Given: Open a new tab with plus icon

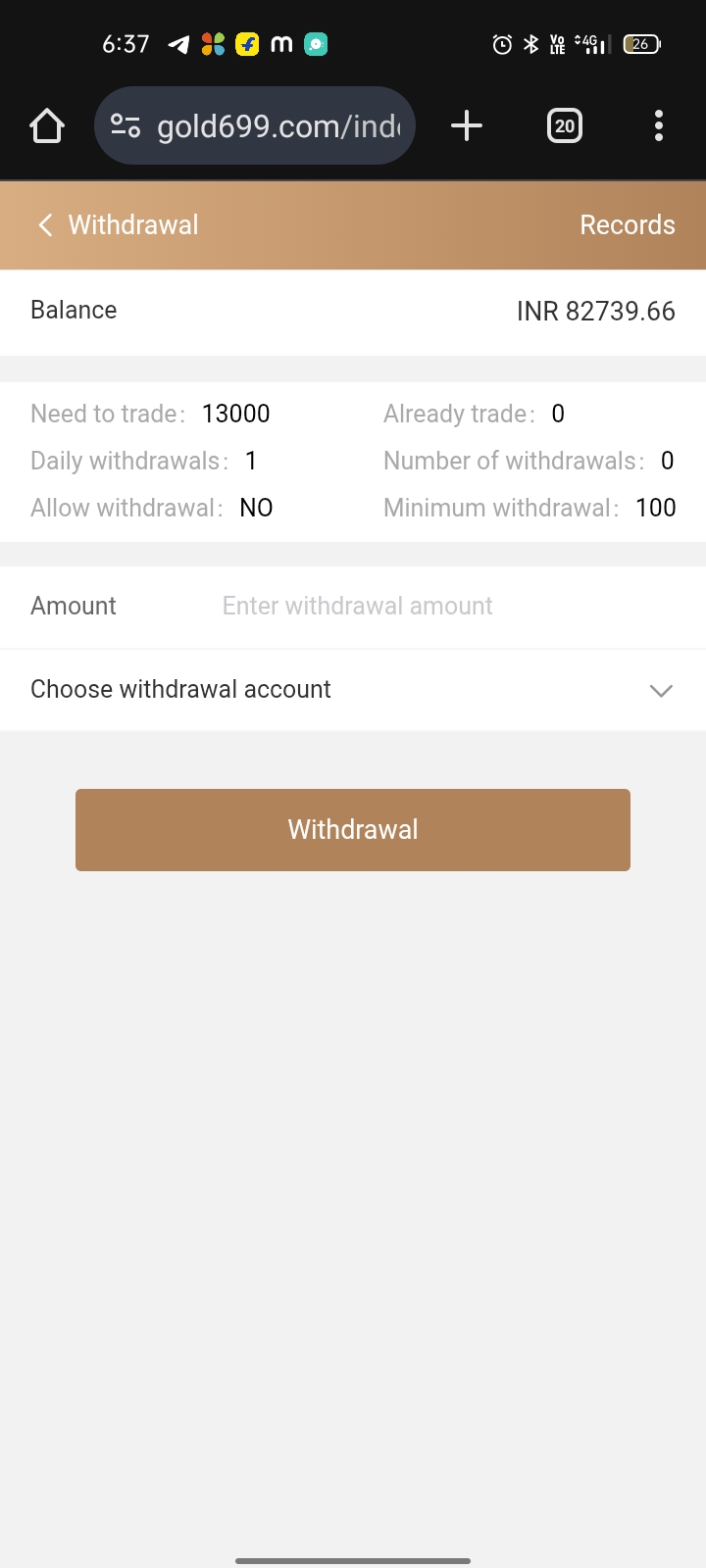Looking at the screenshot, I should (467, 125).
